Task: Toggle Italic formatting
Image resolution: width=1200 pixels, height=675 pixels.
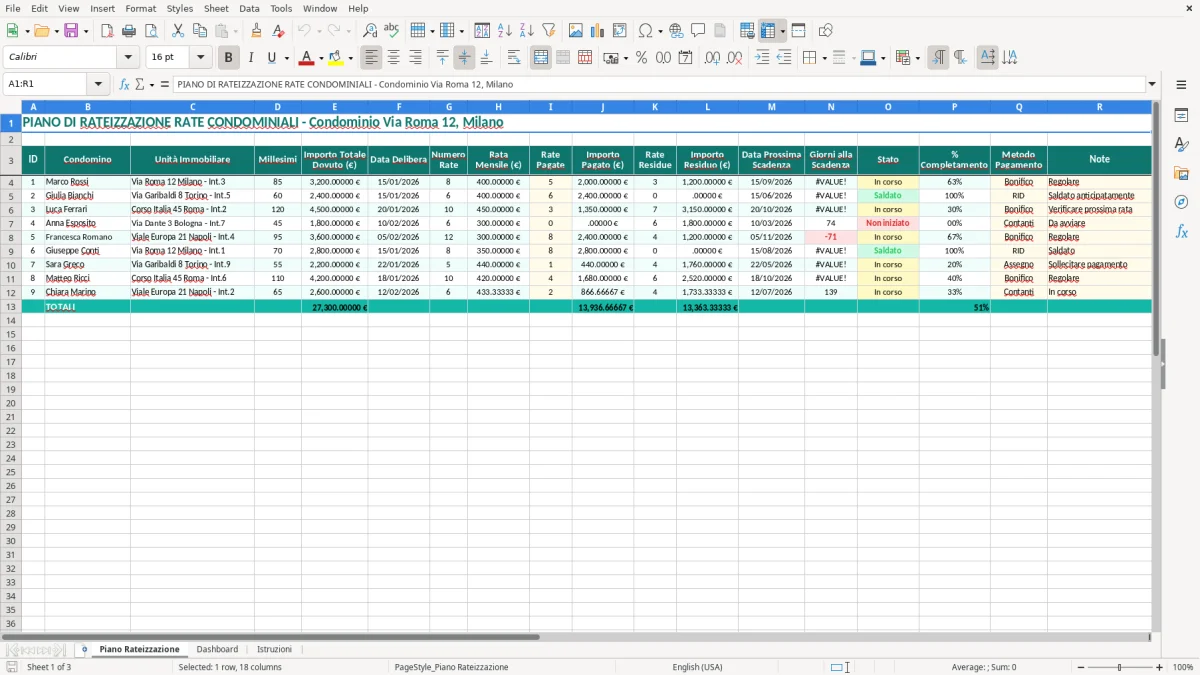Action: click(x=250, y=58)
